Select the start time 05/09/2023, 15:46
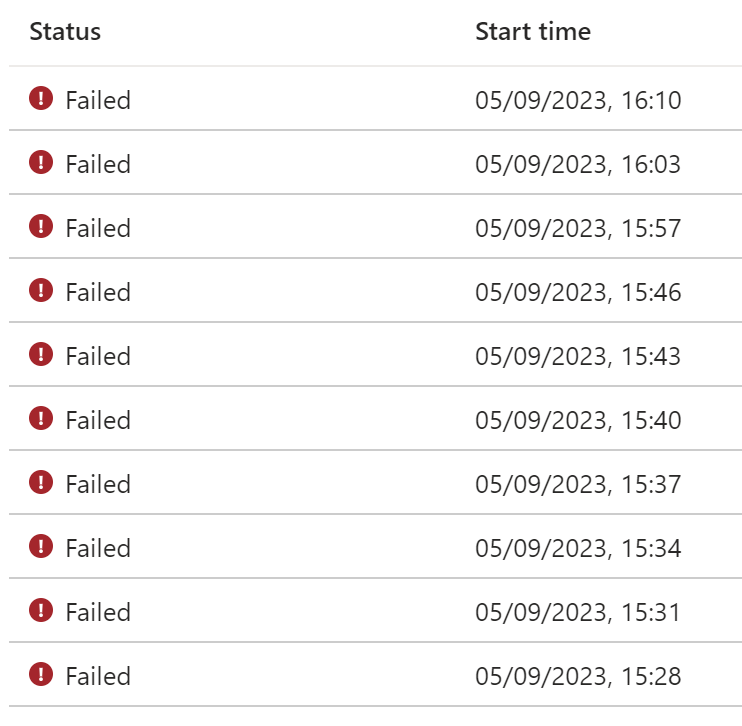The image size is (742, 726). 578,292
